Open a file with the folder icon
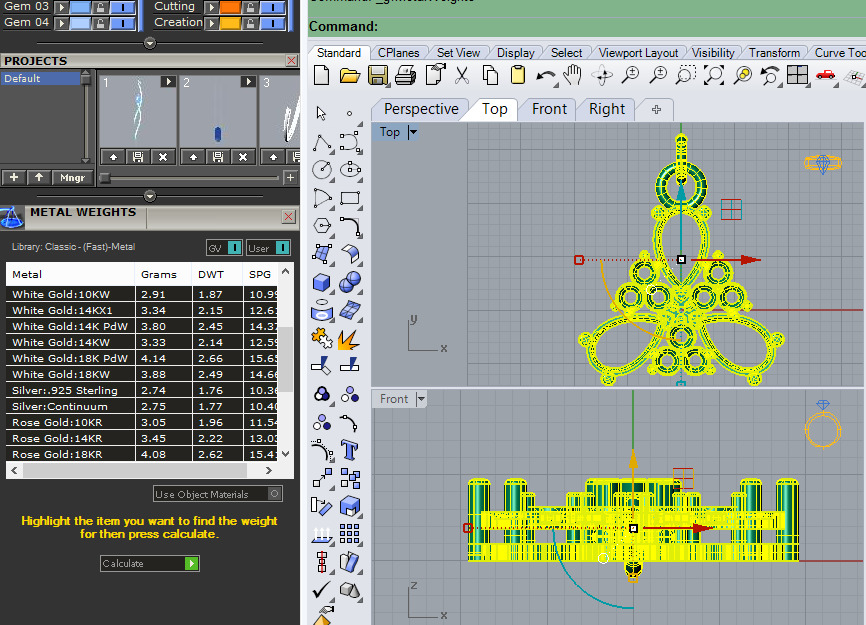 tap(350, 75)
